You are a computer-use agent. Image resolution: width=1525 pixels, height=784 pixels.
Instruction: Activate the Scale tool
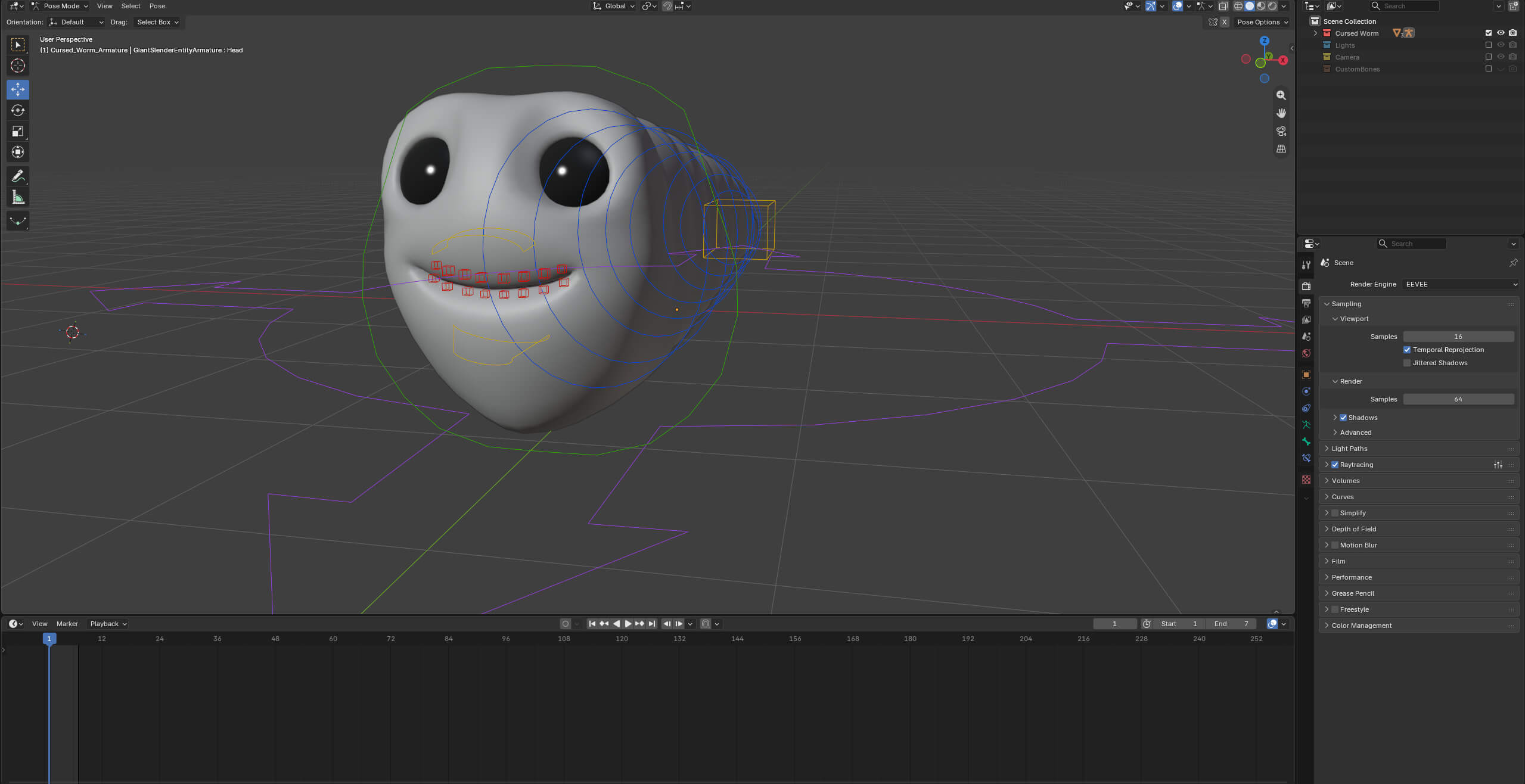tap(18, 131)
